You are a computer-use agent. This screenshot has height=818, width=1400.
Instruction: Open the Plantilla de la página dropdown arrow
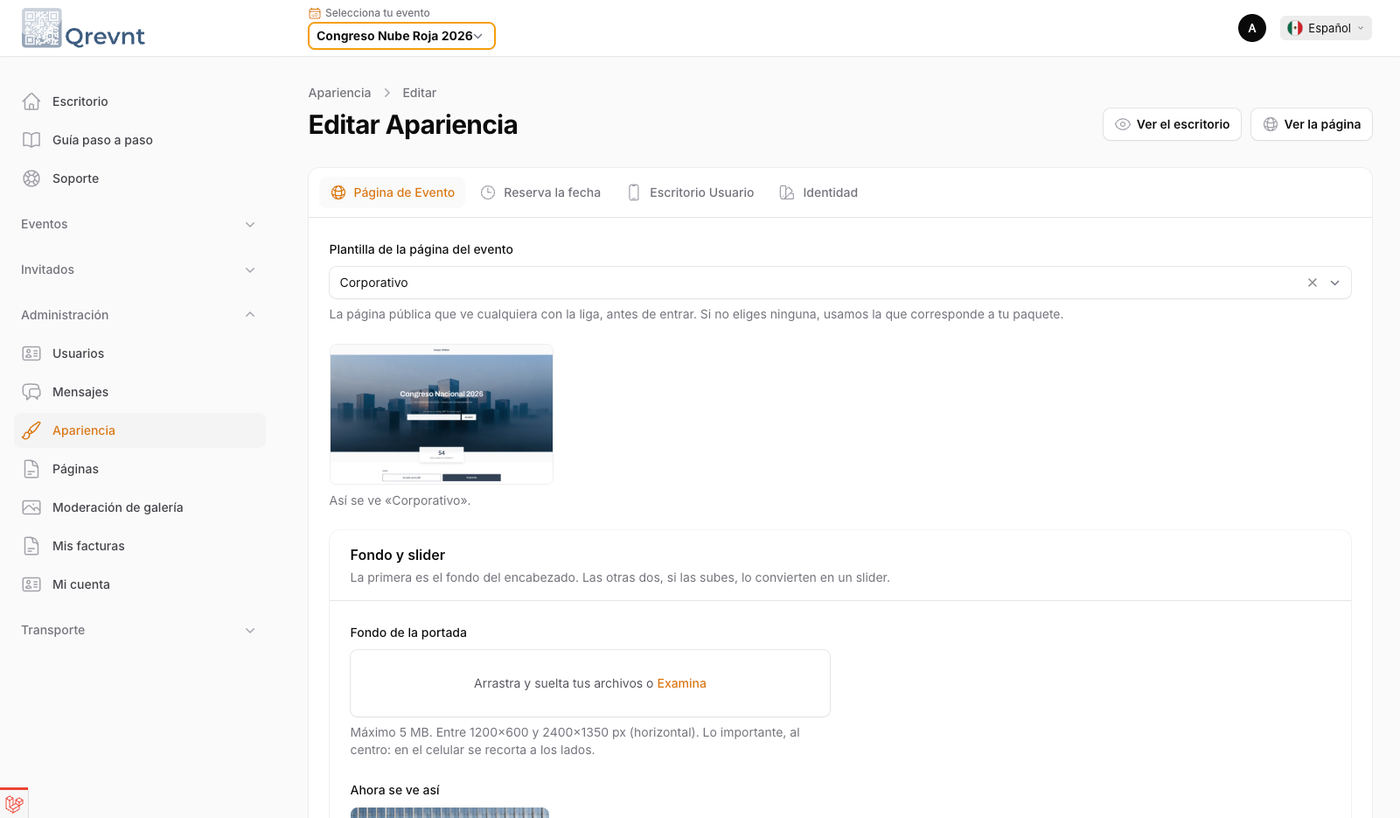pyautogui.click(x=1335, y=283)
